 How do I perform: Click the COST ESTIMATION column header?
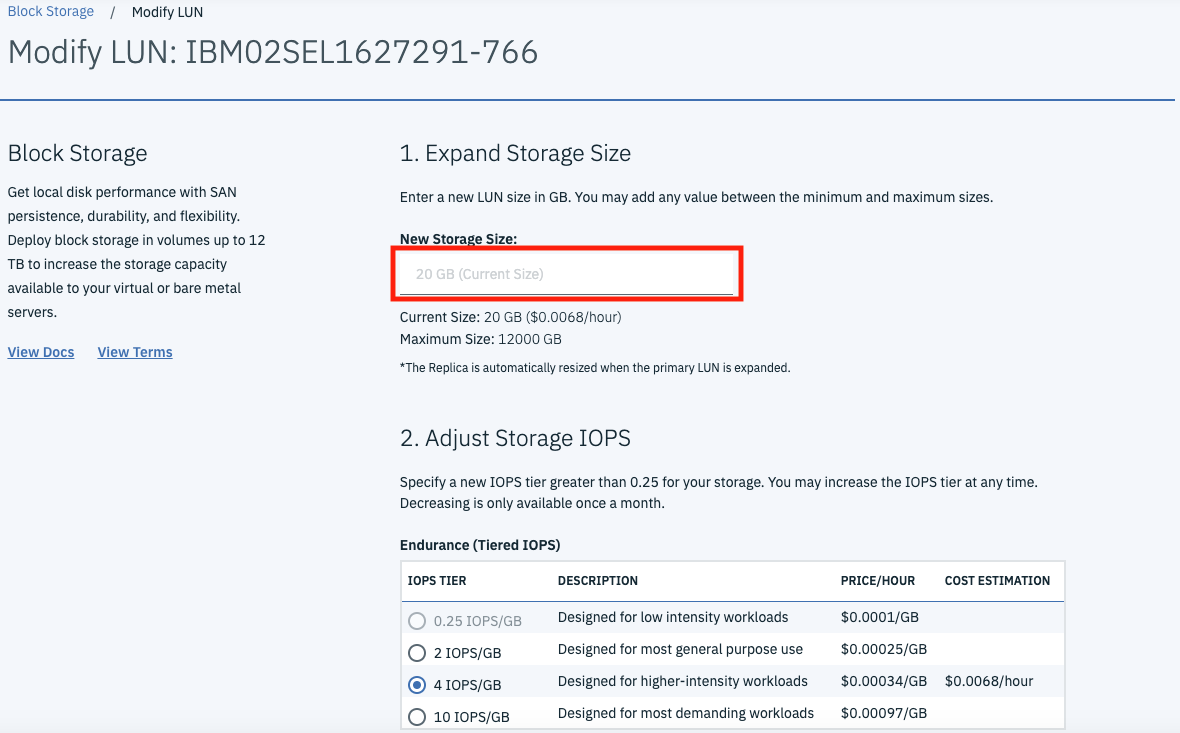(x=997, y=581)
